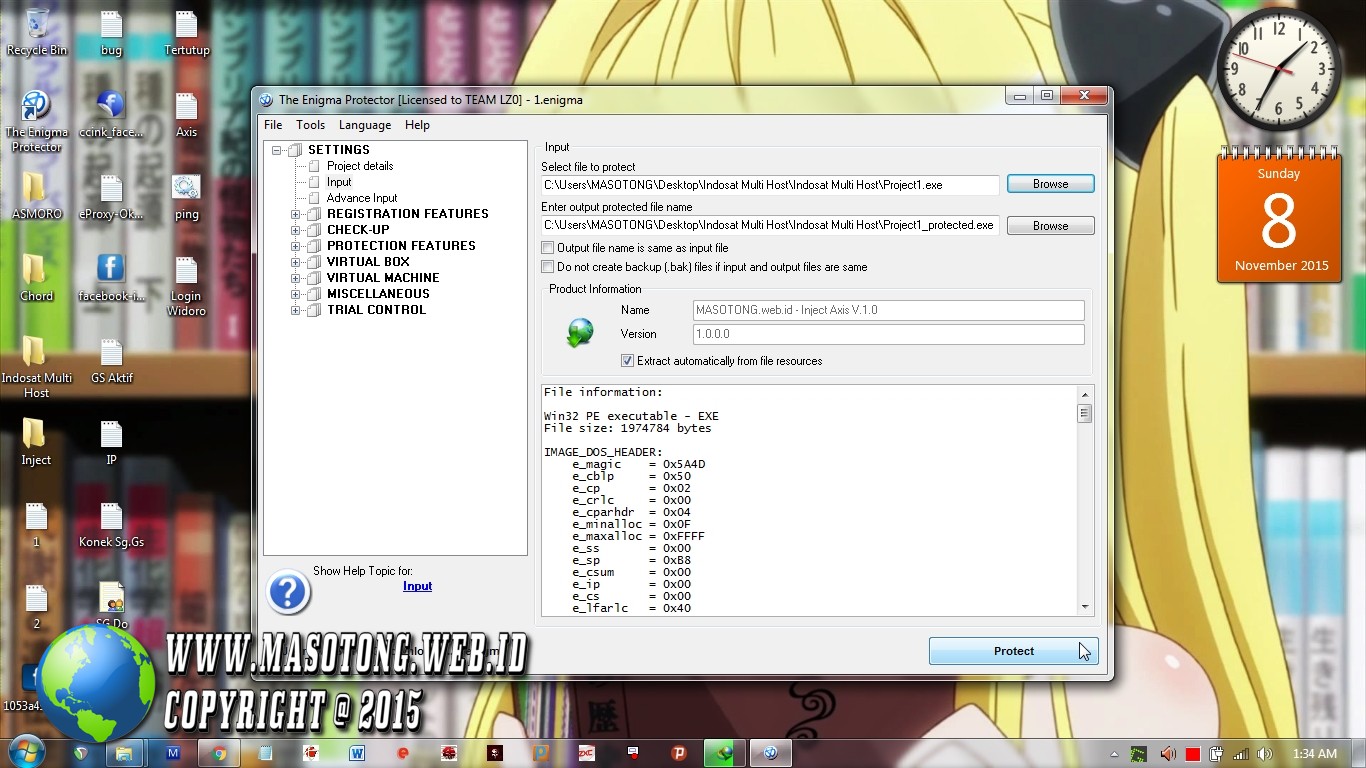Image resolution: width=1366 pixels, height=768 pixels.
Task: Tick Do not create backup files checkbox
Action: pyautogui.click(x=547, y=267)
